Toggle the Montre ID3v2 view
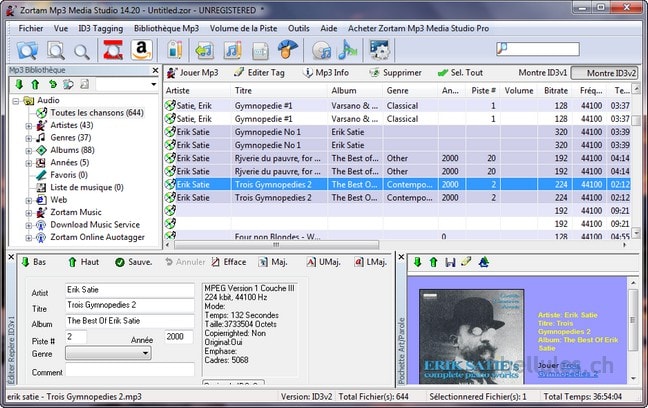Viewport: 648px width, 408px height. coord(605,73)
